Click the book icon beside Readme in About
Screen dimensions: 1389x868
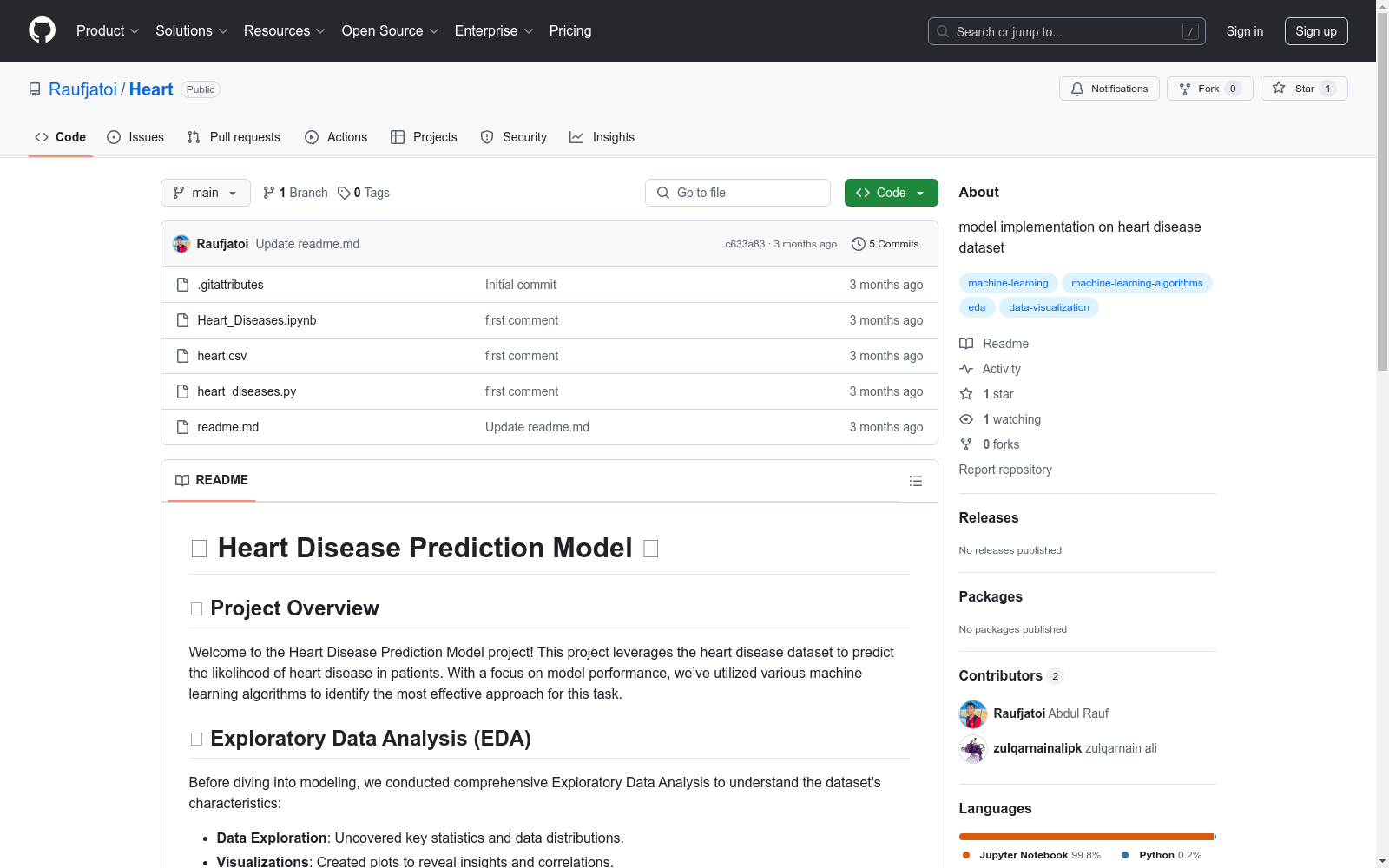tap(966, 344)
